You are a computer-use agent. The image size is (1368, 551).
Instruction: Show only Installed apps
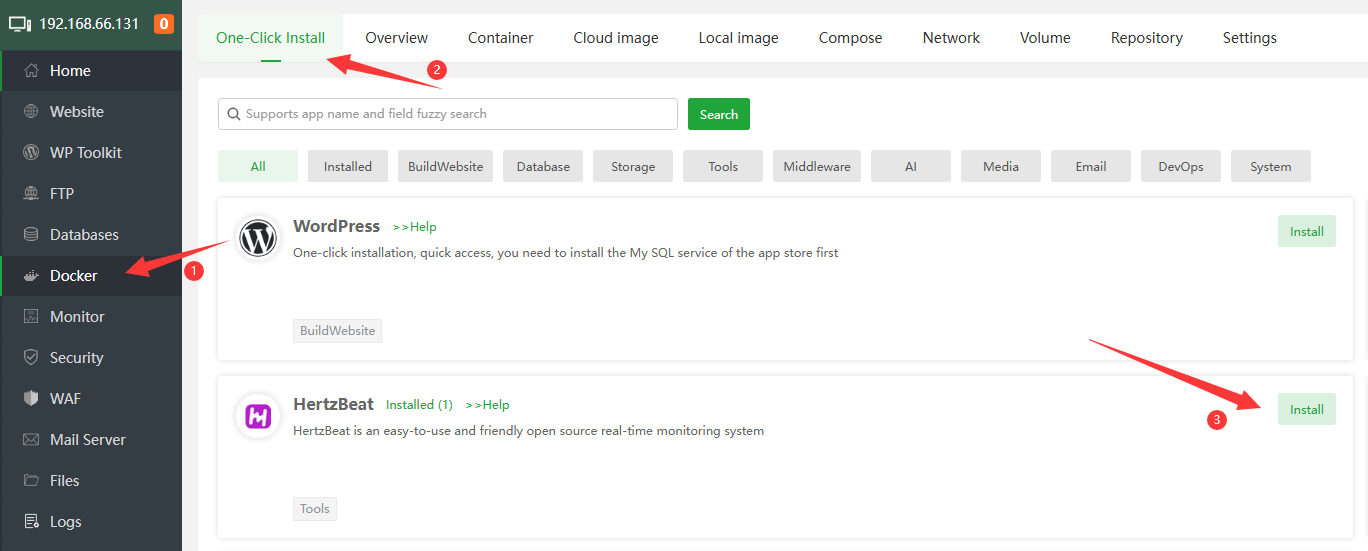click(347, 167)
